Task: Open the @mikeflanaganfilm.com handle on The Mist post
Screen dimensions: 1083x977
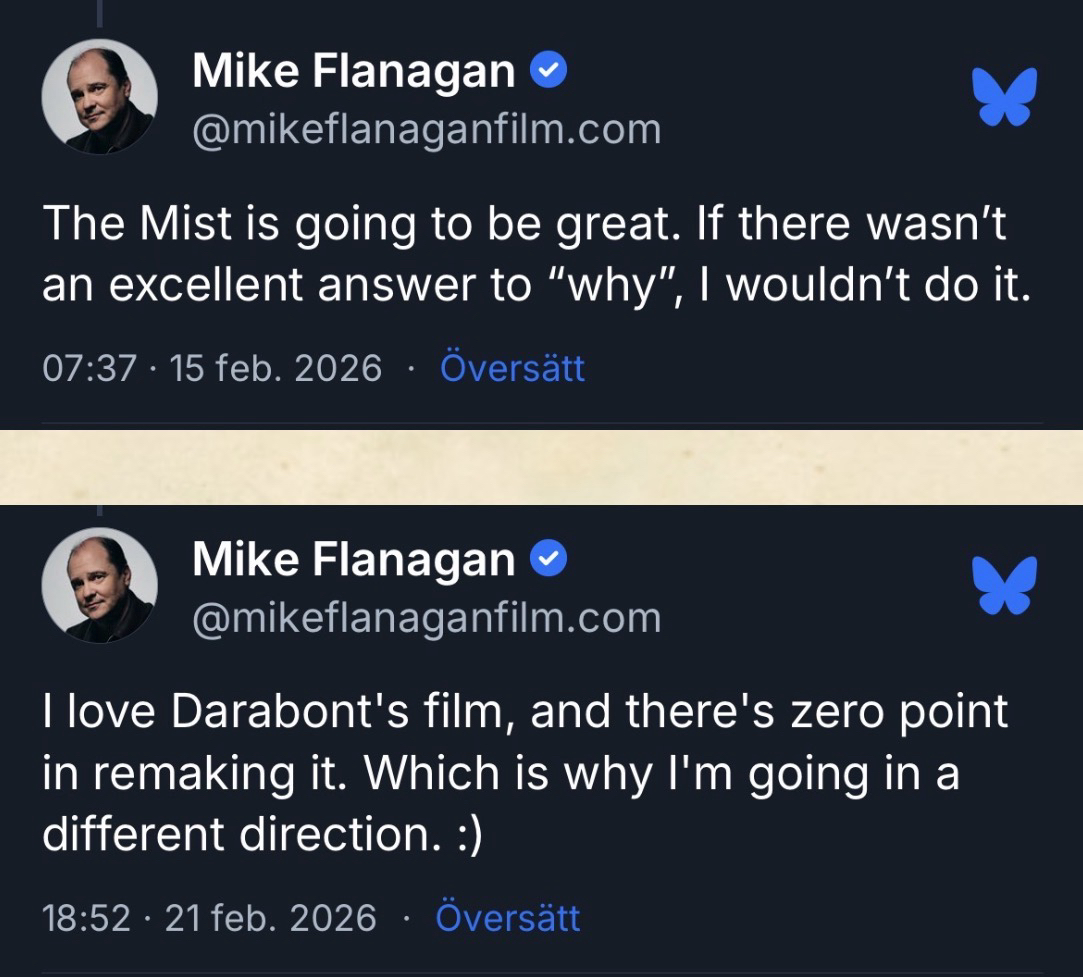Action: pos(426,129)
